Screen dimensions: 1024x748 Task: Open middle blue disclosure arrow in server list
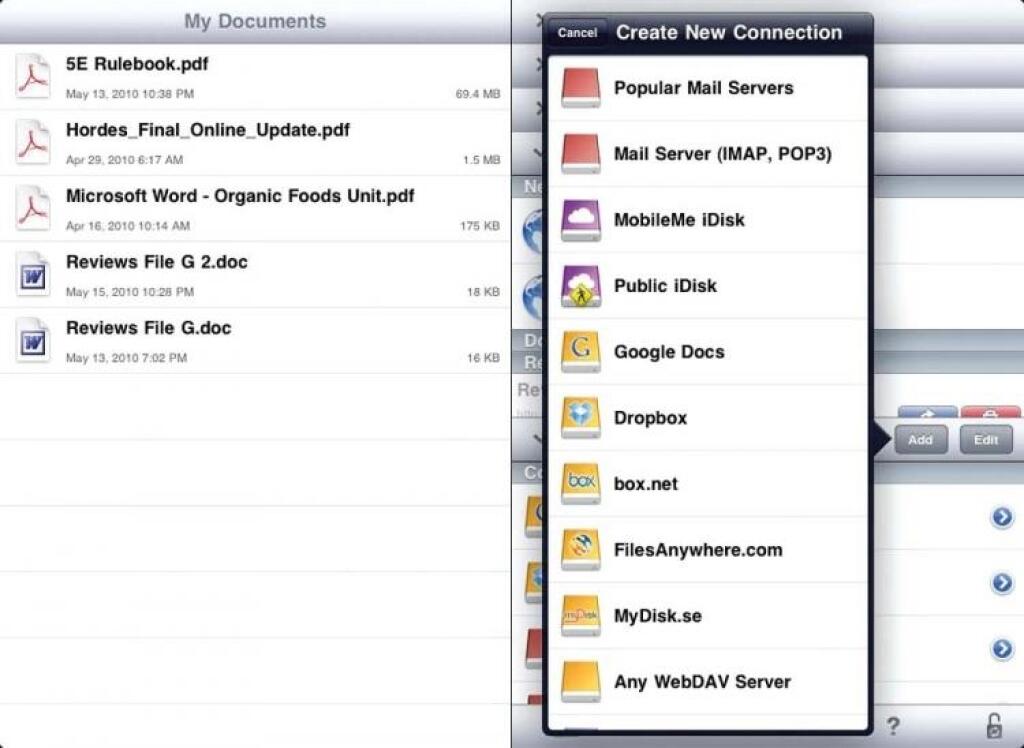(1002, 583)
